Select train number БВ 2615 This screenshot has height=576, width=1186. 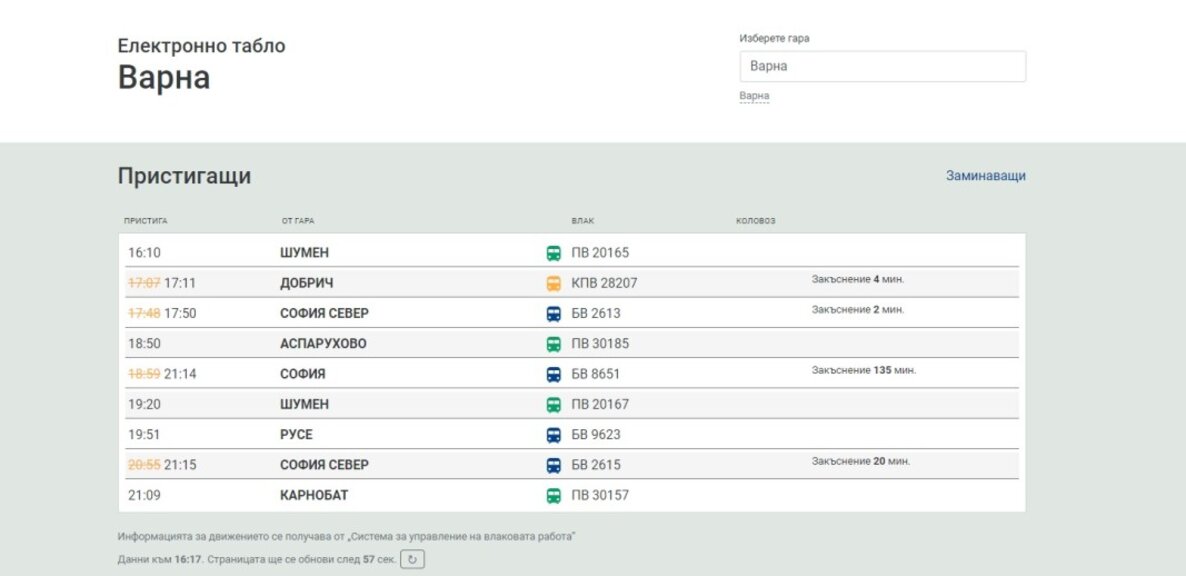pyautogui.click(x=596, y=465)
